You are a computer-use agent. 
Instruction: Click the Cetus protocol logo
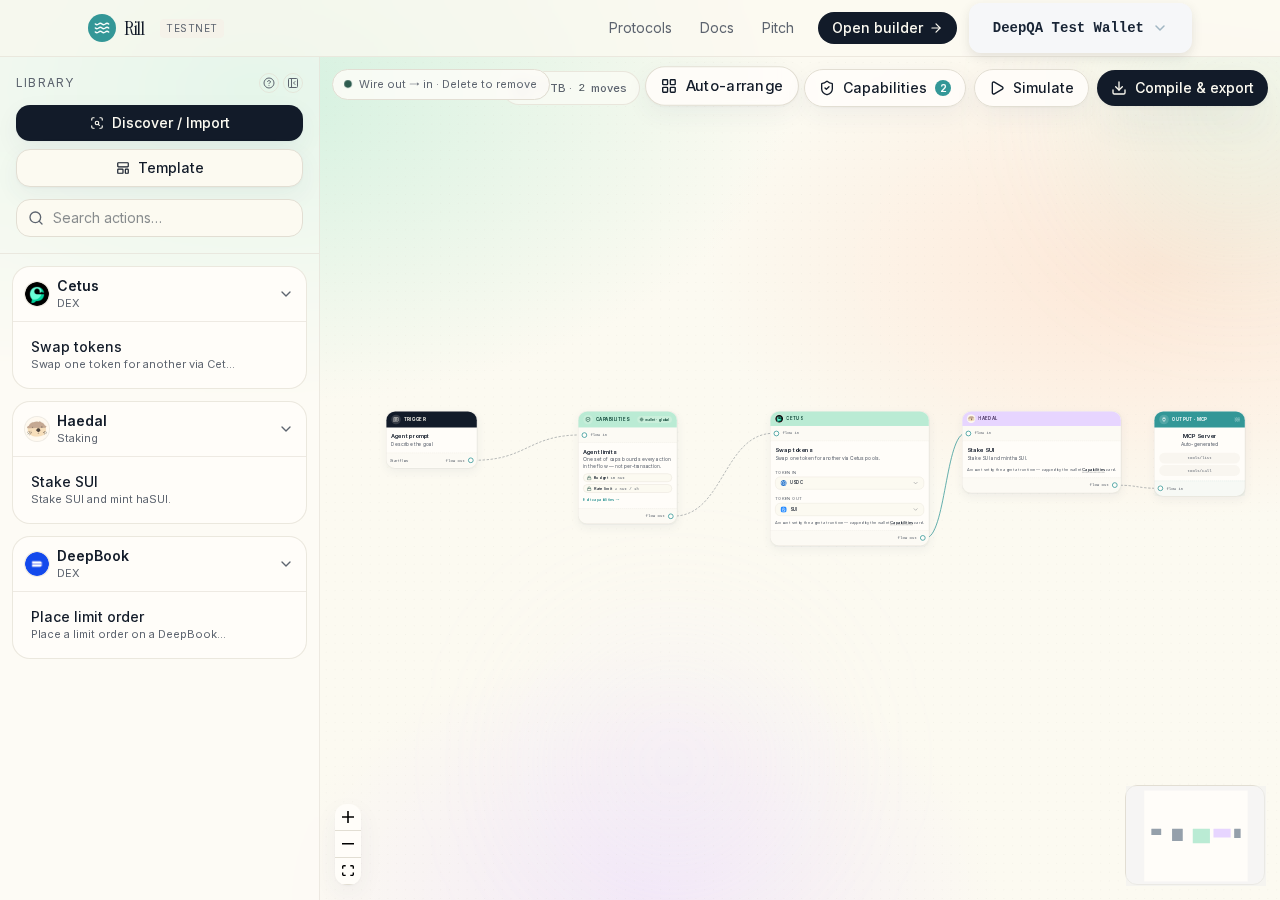click(37, 294)
